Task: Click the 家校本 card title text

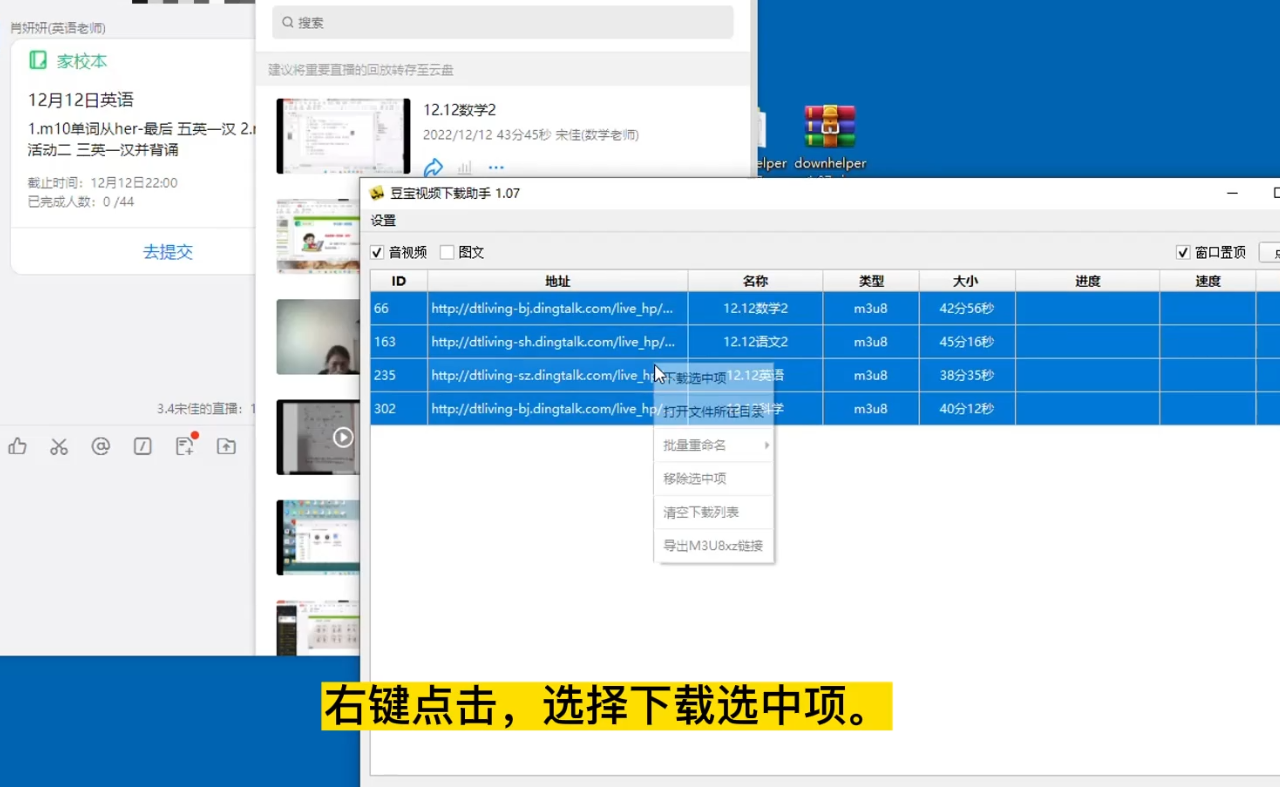Action: point(82,61)
